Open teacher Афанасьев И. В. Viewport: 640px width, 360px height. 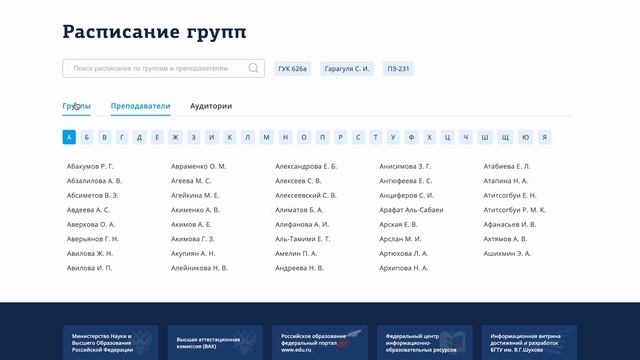(510, 224)
